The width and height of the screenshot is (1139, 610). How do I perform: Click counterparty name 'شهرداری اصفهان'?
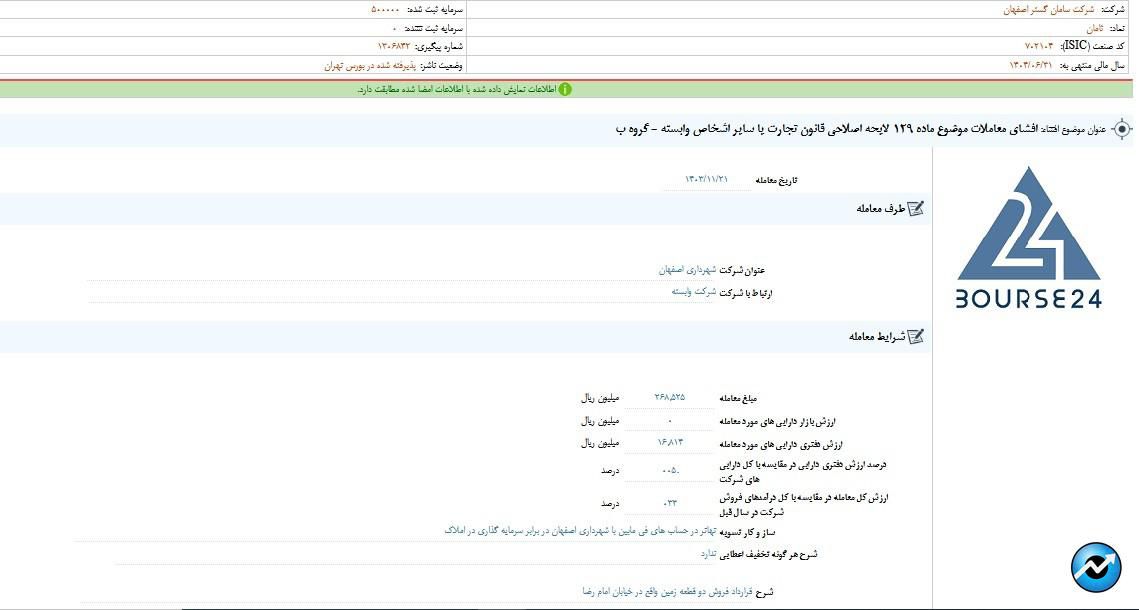coord(687,270)
